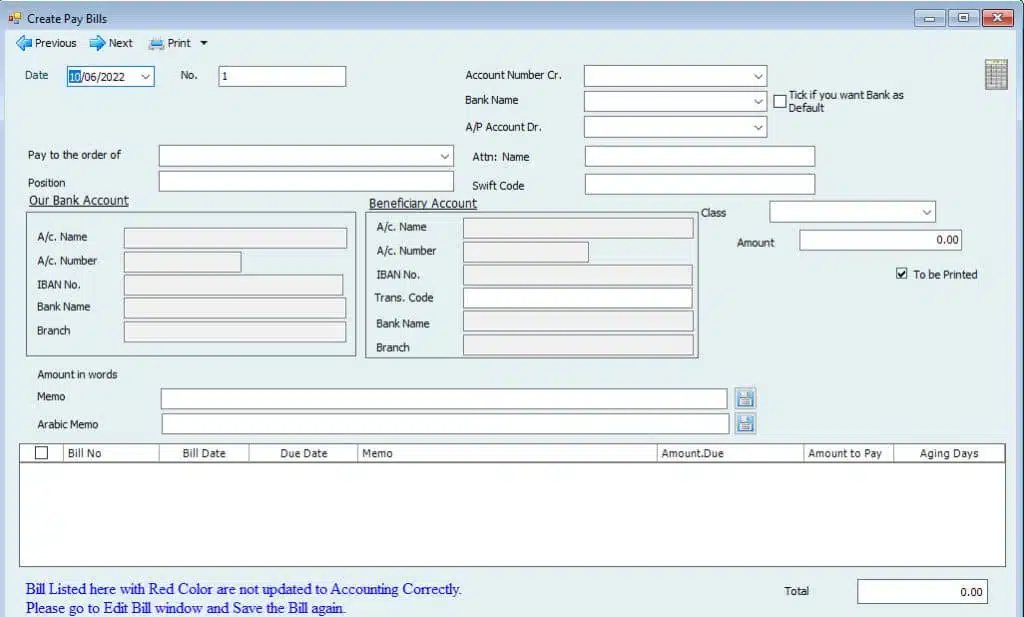Toggle select-all checkbox in bill list header

click(x=42, y=453)
